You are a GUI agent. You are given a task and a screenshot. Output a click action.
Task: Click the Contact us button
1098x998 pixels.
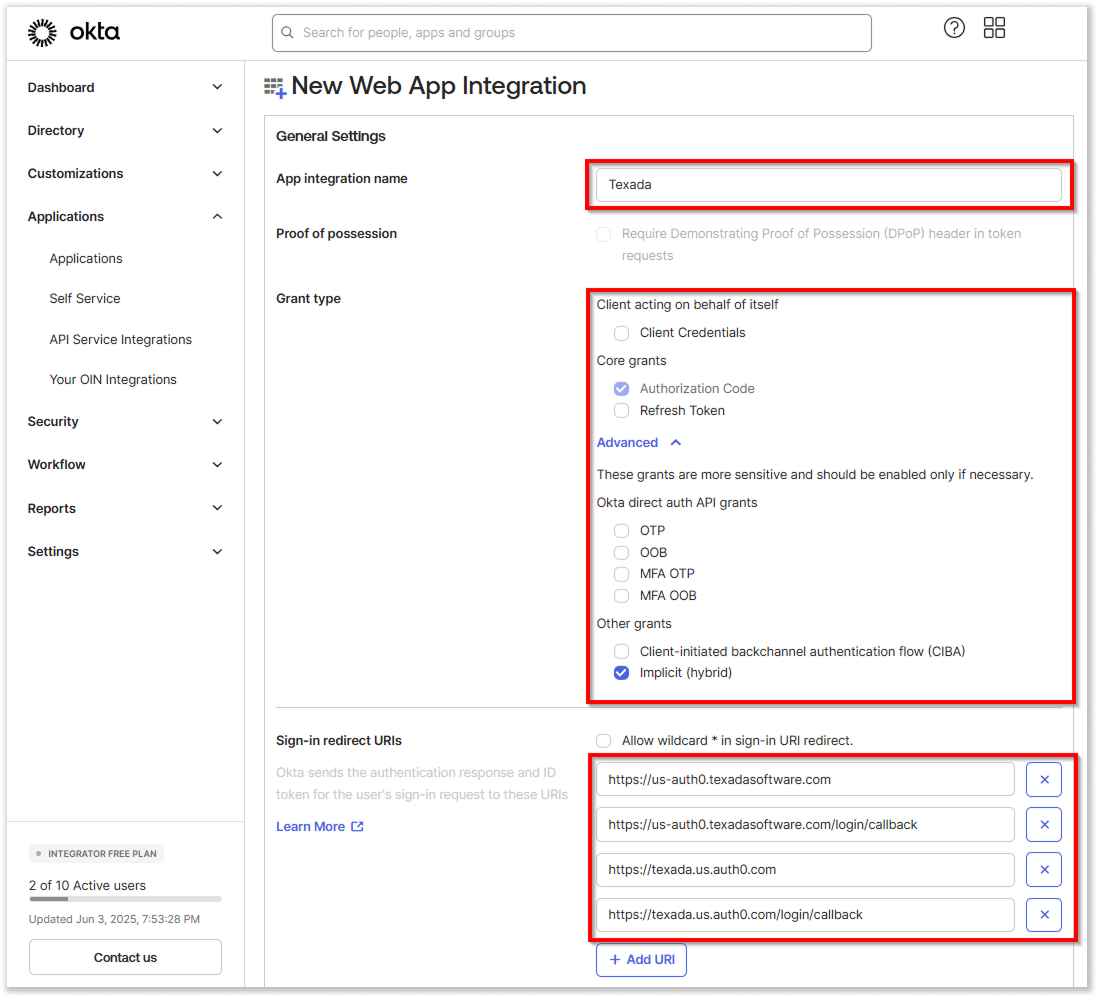(125, 957)
